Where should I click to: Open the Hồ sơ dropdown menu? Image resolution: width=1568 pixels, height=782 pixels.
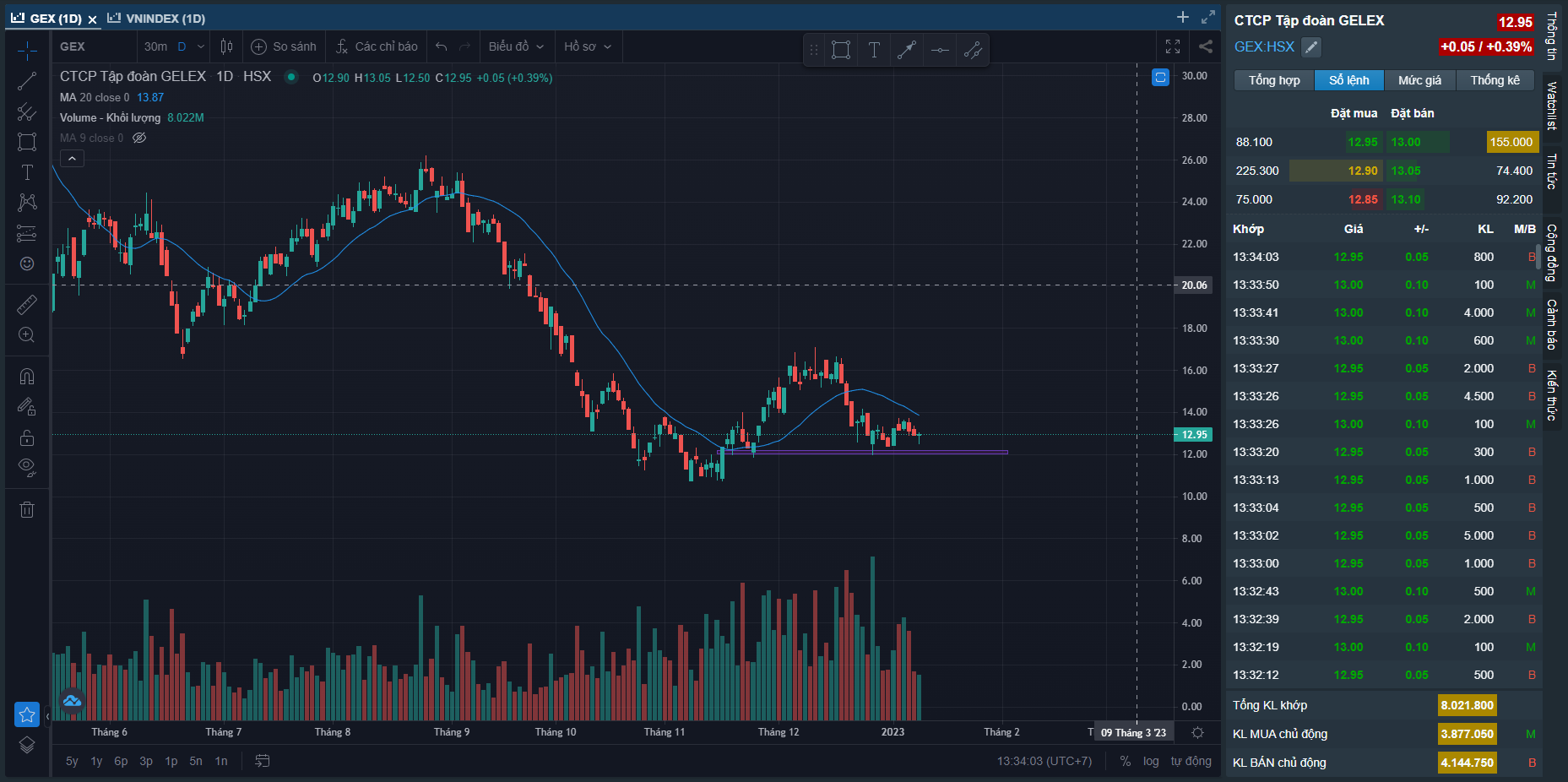click(x=587, y=46)
